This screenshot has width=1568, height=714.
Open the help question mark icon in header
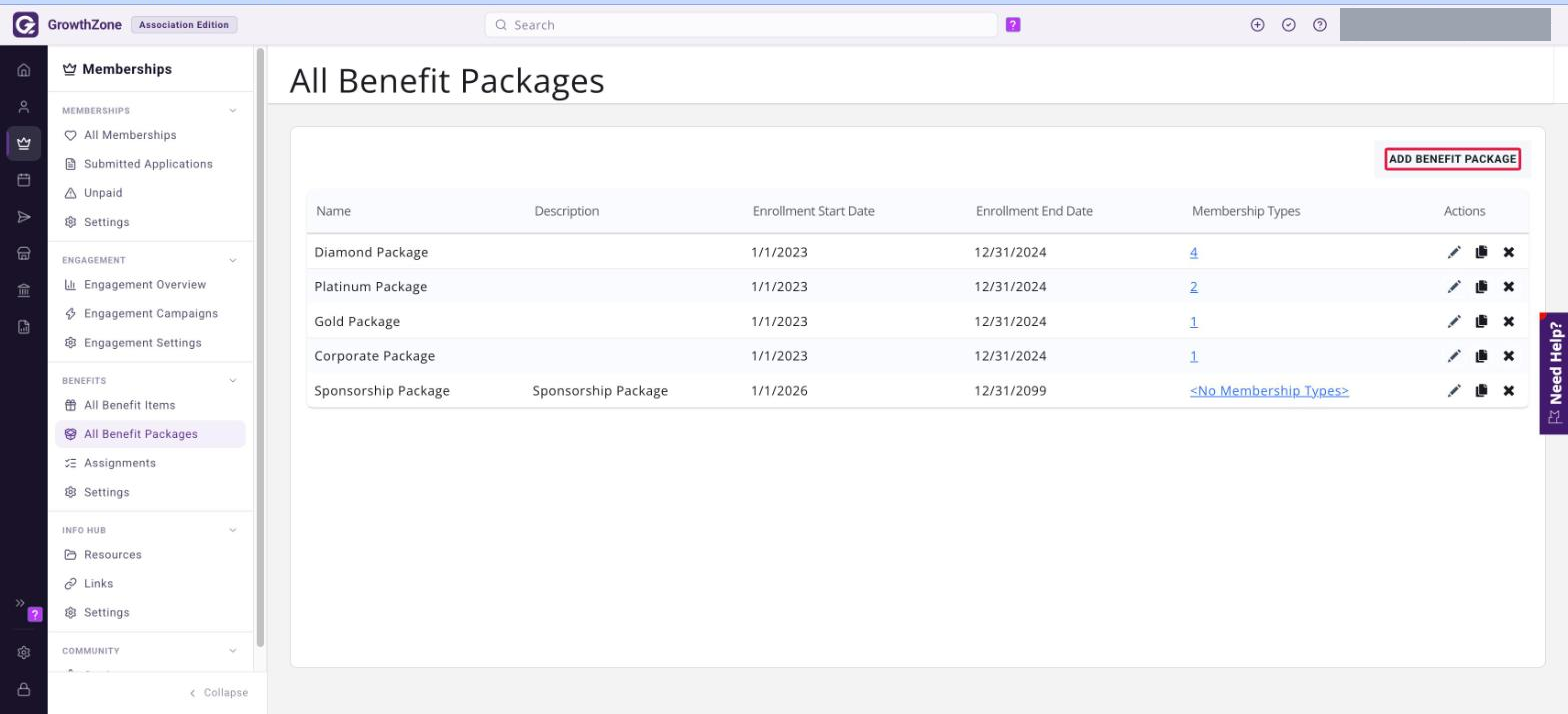(1320, 25)
